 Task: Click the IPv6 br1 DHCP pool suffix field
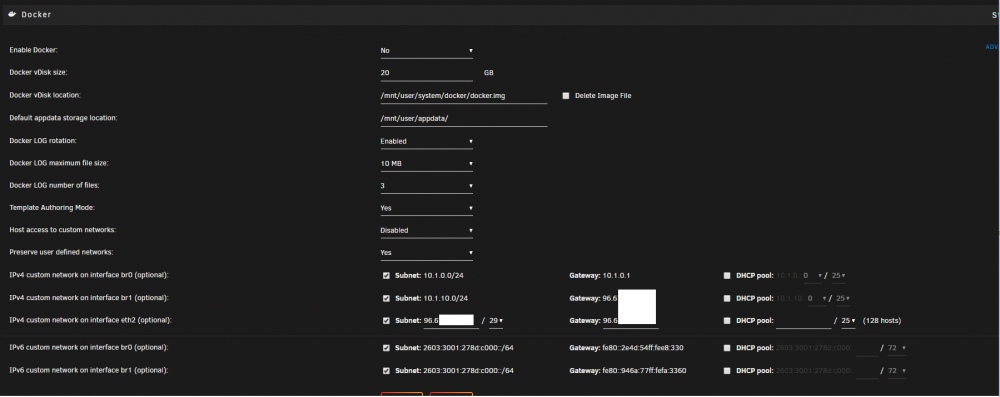pyautogui.click(x=867, y=371)
